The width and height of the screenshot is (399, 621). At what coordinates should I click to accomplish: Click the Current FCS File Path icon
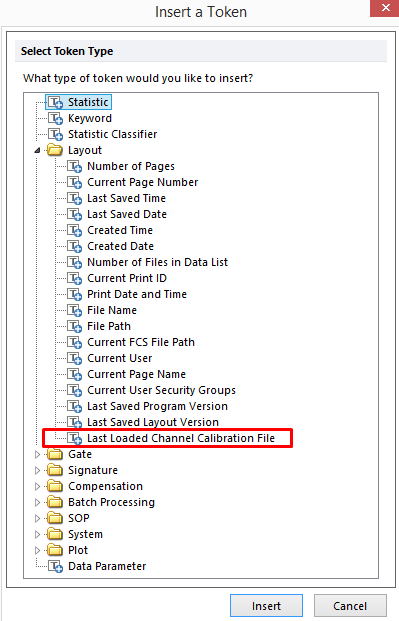tap(74, 342)
